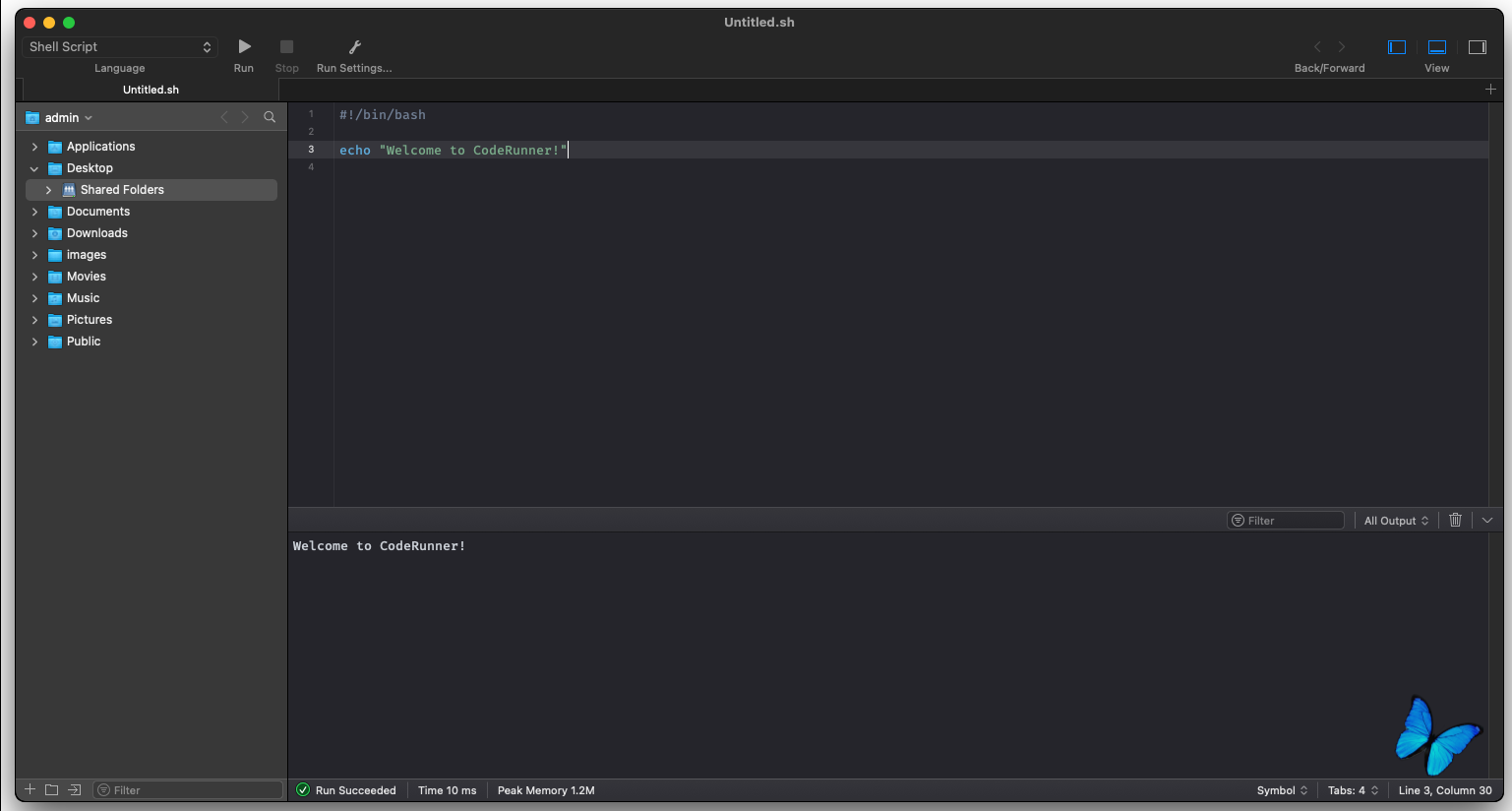The height and width of the screenshot is (811, 1512).
Task: Click the shebang line #!/bin/bash
Action: point(383,115)
